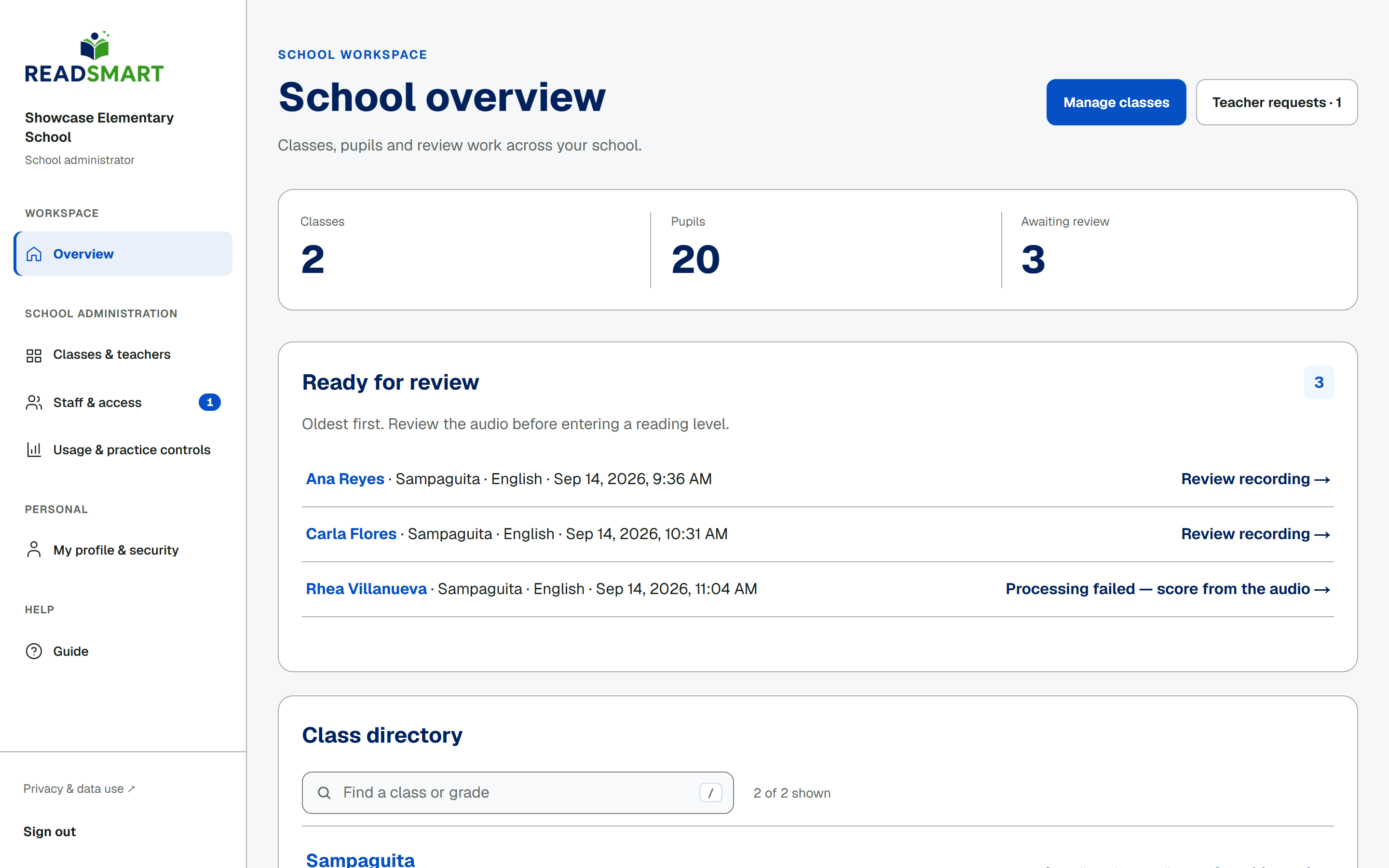This screenshot has width=1389, height=868.
Task: Click Sign out
Action: point(49,832)
